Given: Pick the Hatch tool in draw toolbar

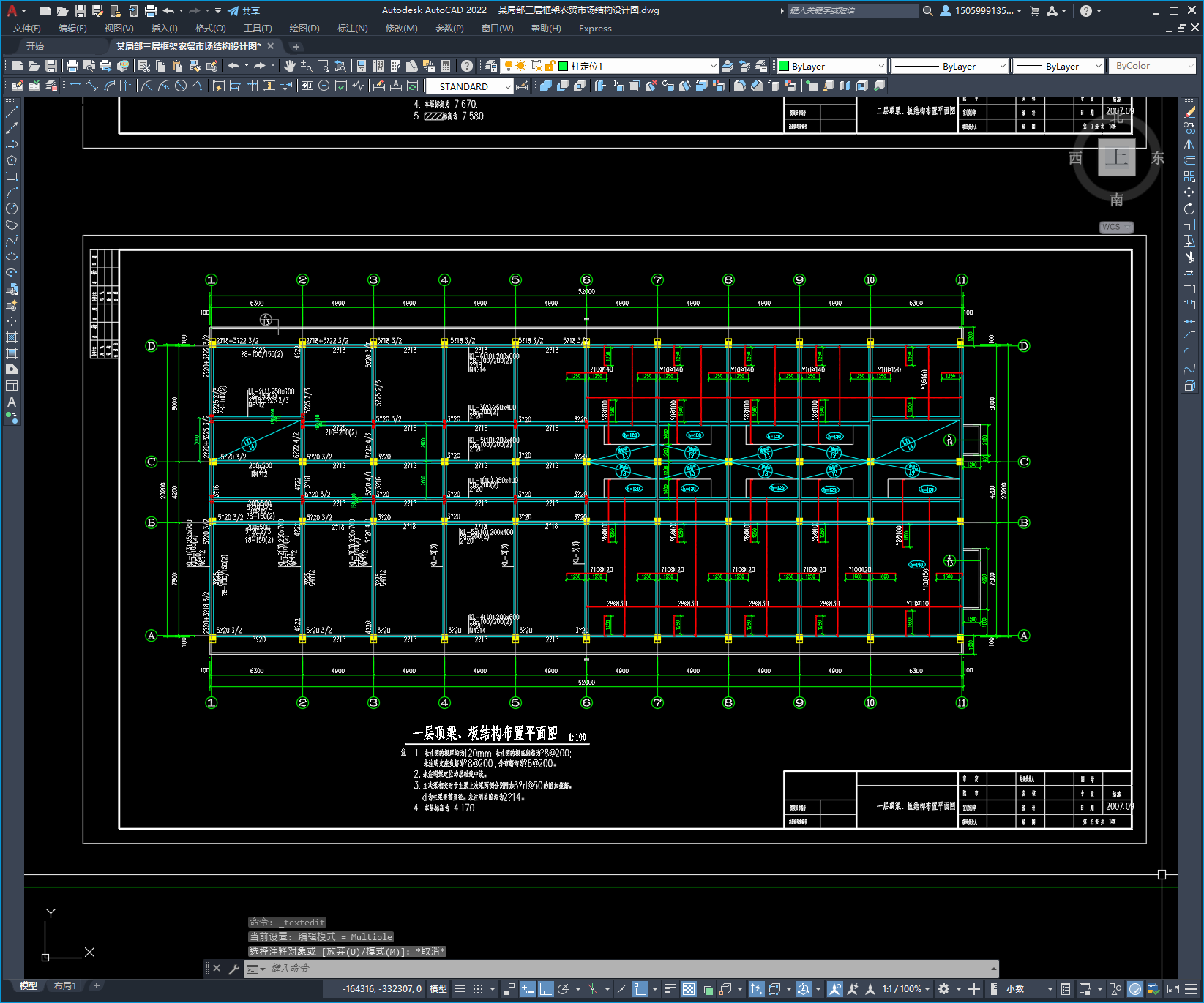Looking at the screenshot, I should tap(12, 337).
